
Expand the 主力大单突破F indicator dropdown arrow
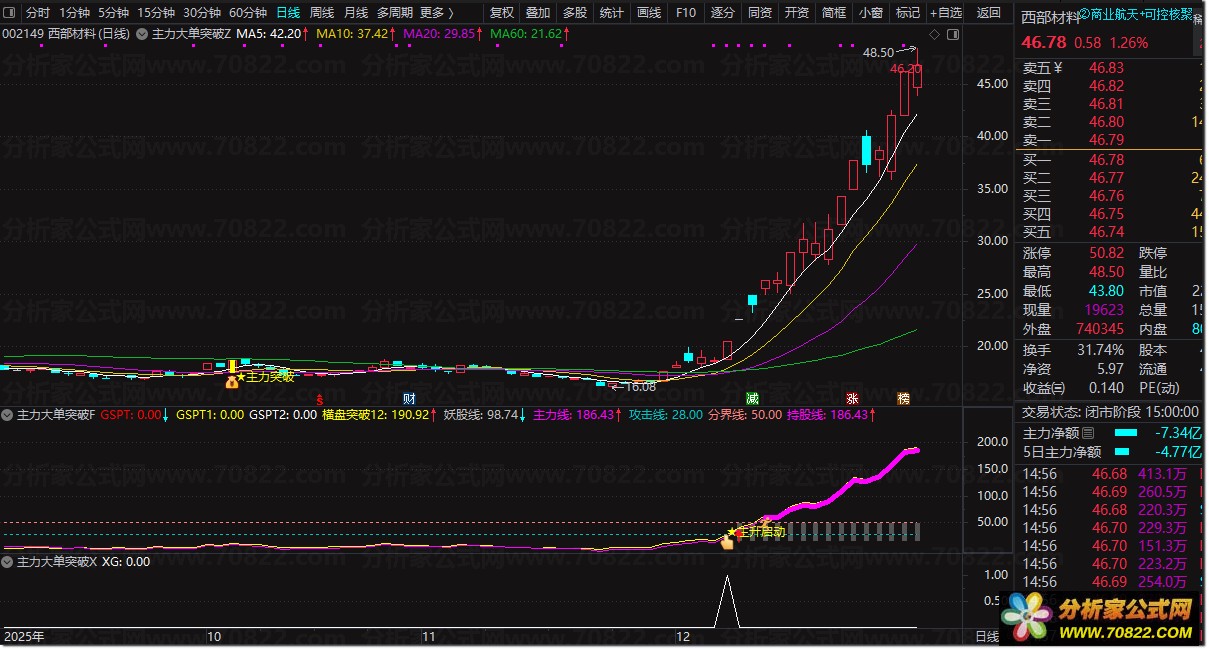pos(8,414)
